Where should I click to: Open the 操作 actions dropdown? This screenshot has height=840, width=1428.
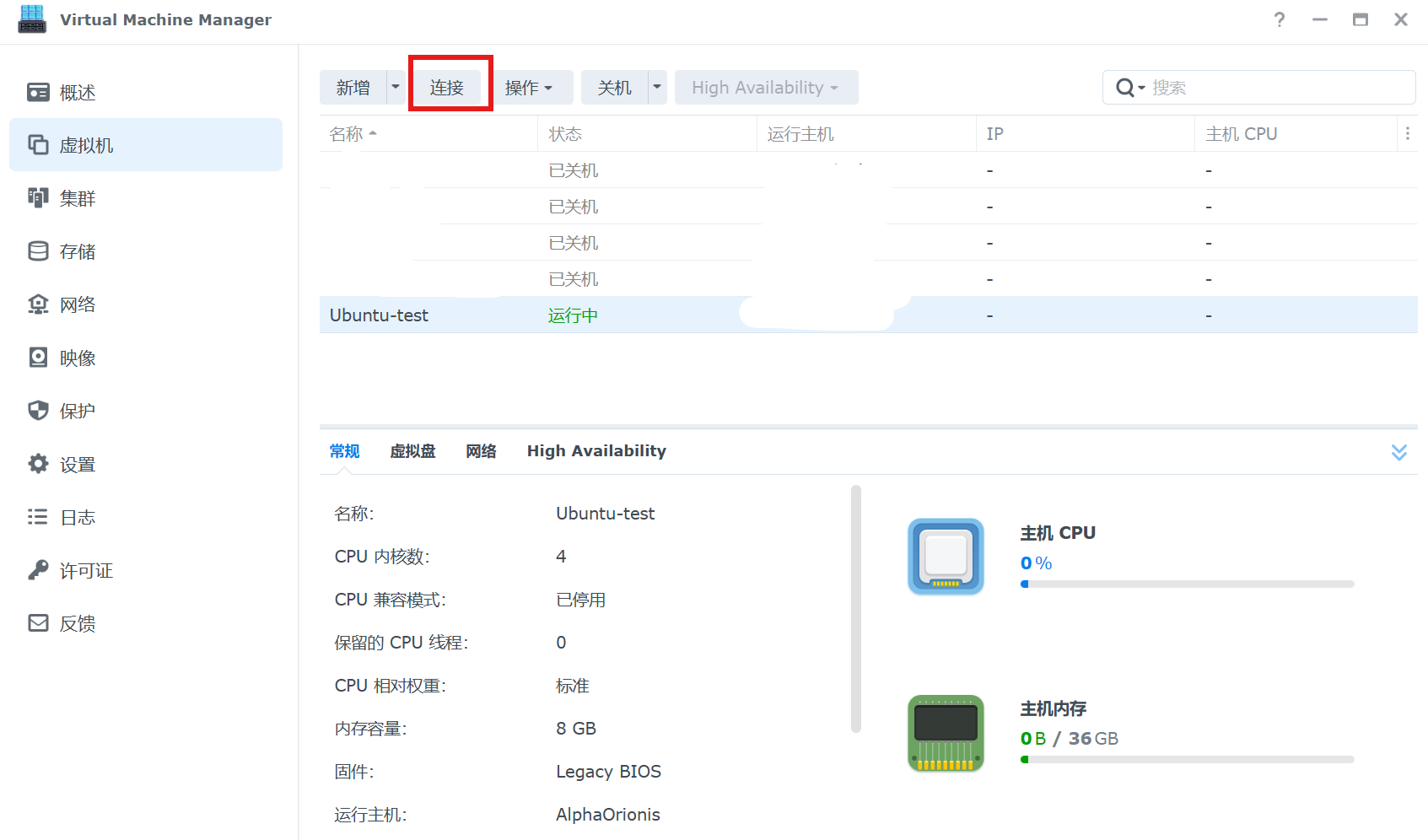click(x=528, y=88)
